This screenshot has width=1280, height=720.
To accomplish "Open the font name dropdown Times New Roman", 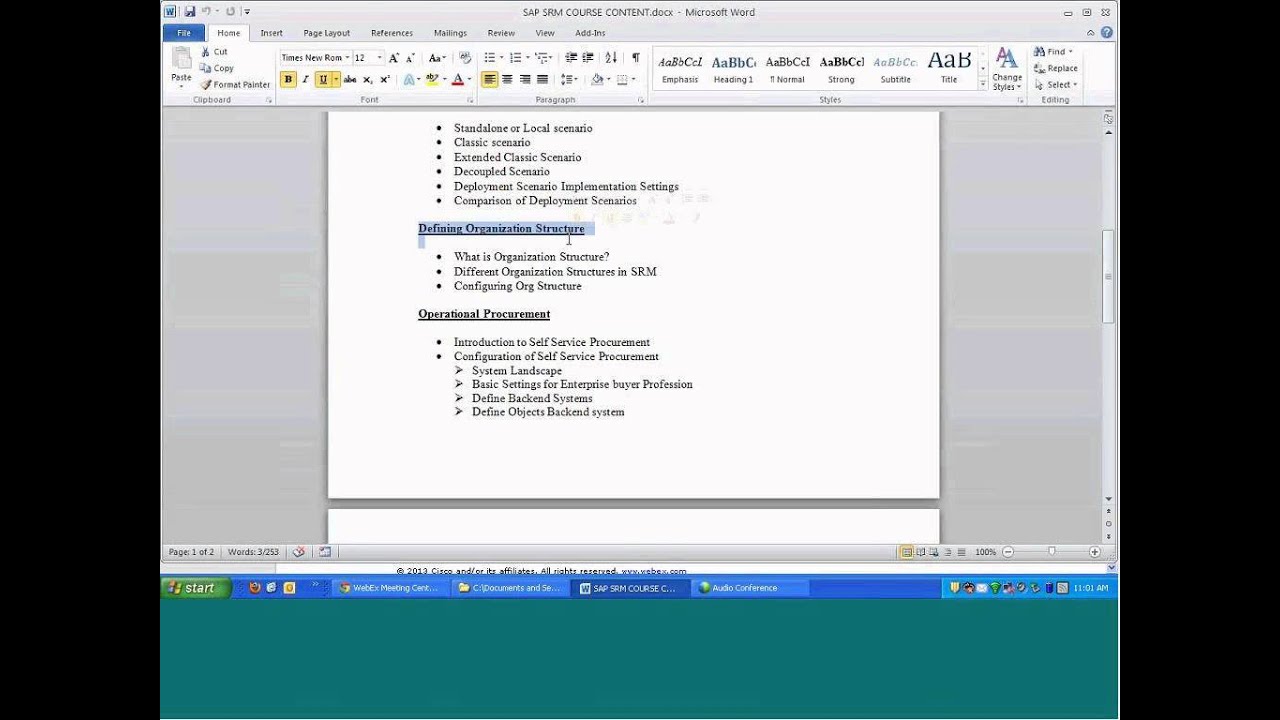I will tap(347, 58).
